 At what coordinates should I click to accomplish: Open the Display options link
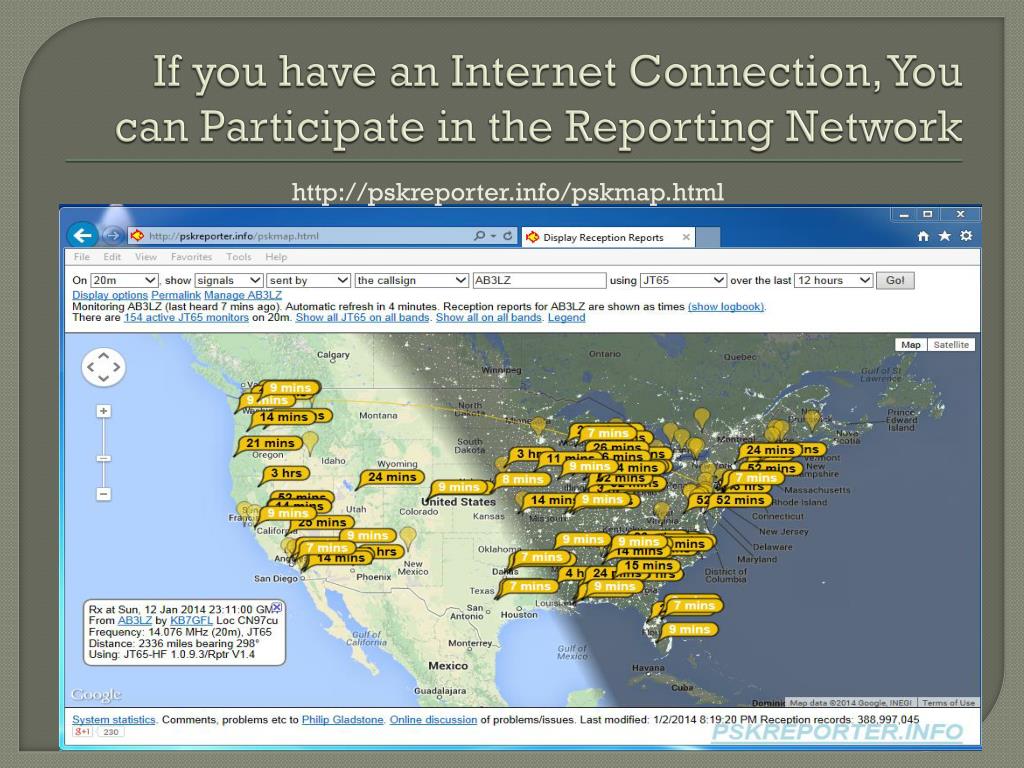pyautogui.click(x=110, y=295)
